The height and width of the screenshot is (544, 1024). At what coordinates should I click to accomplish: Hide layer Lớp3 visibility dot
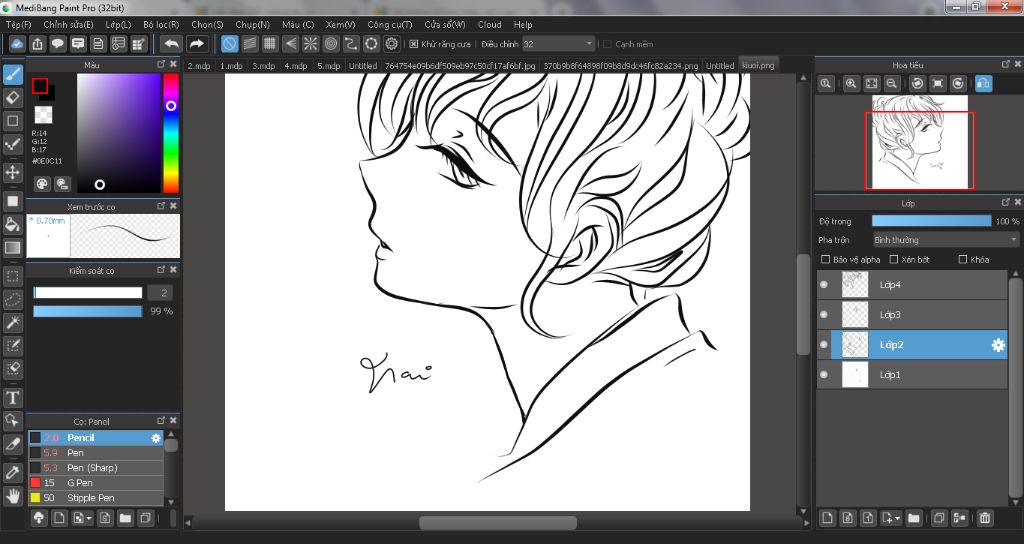(824, 315)
